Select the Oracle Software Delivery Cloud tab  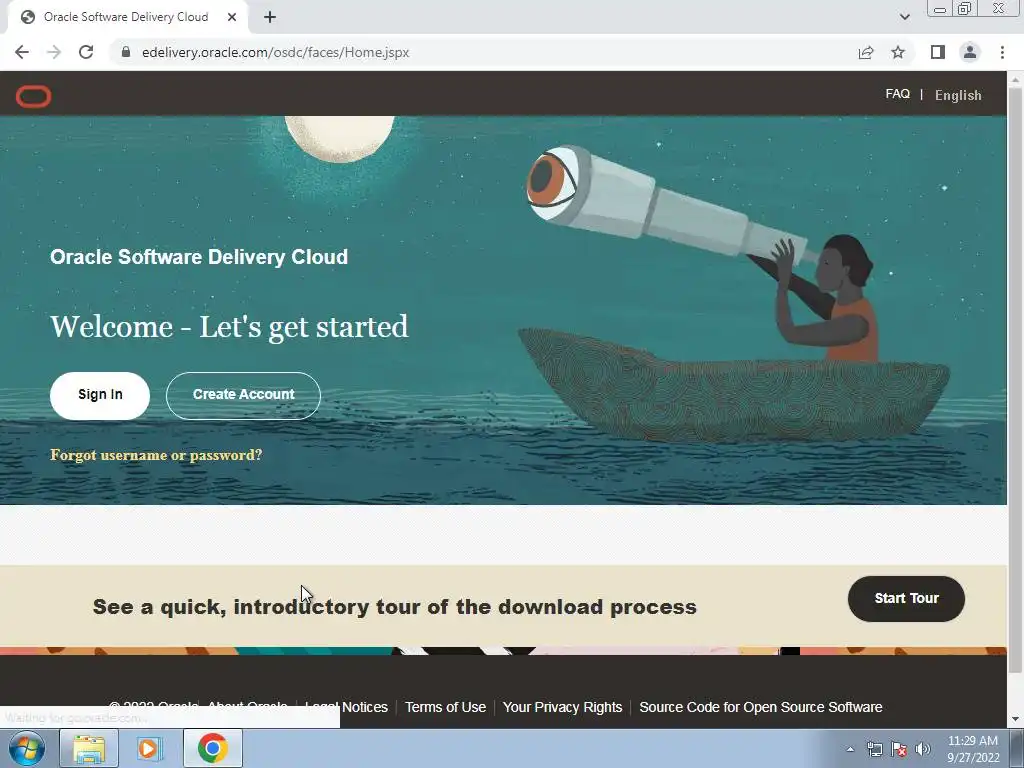(127, 18)
